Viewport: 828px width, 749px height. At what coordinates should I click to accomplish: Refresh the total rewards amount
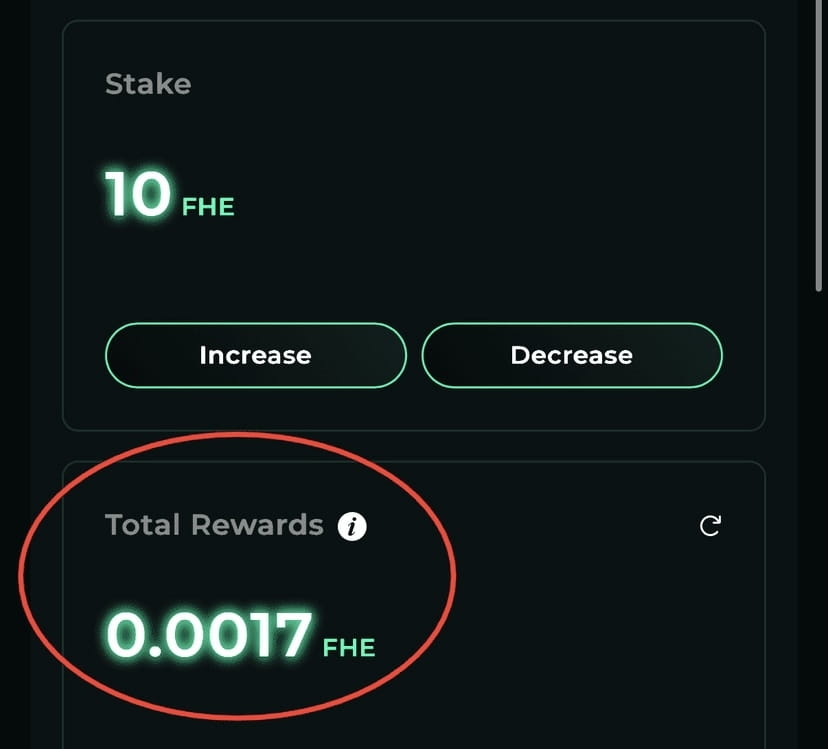tap(710, 526)
